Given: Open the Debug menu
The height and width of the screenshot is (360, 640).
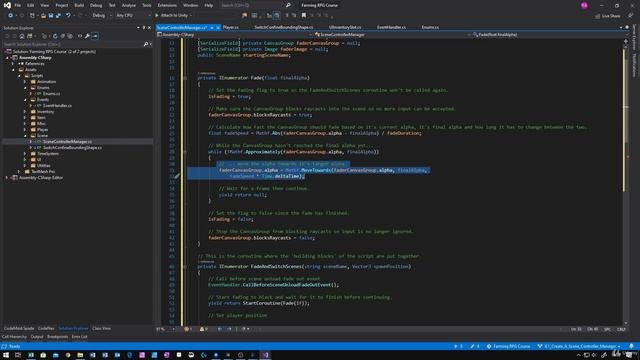Looking at the screenshot, I should coord(96,5).
